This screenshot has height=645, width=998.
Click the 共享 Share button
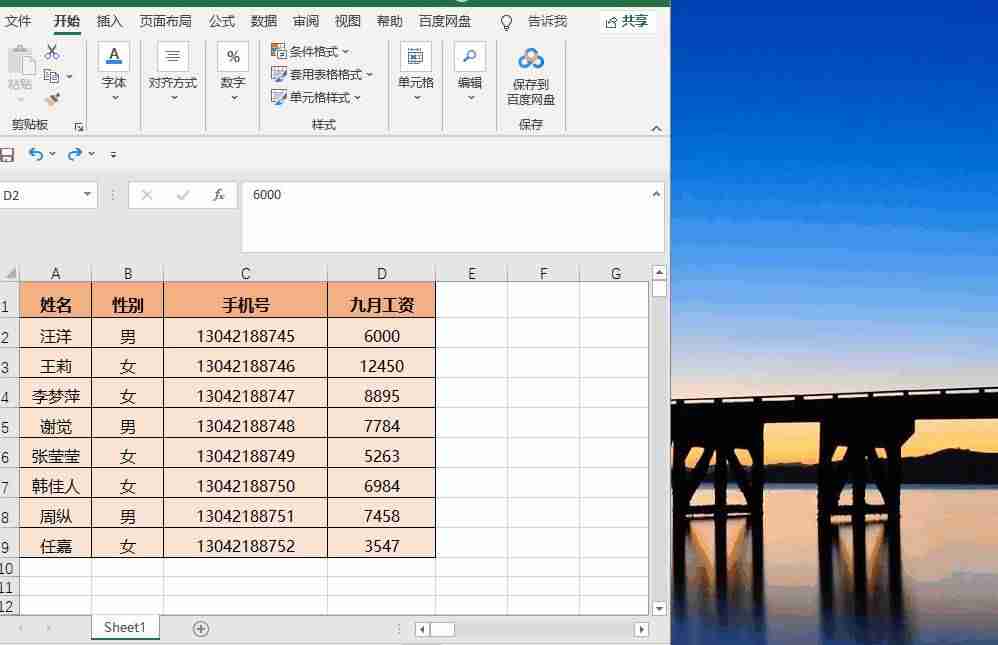click(627, 22)
